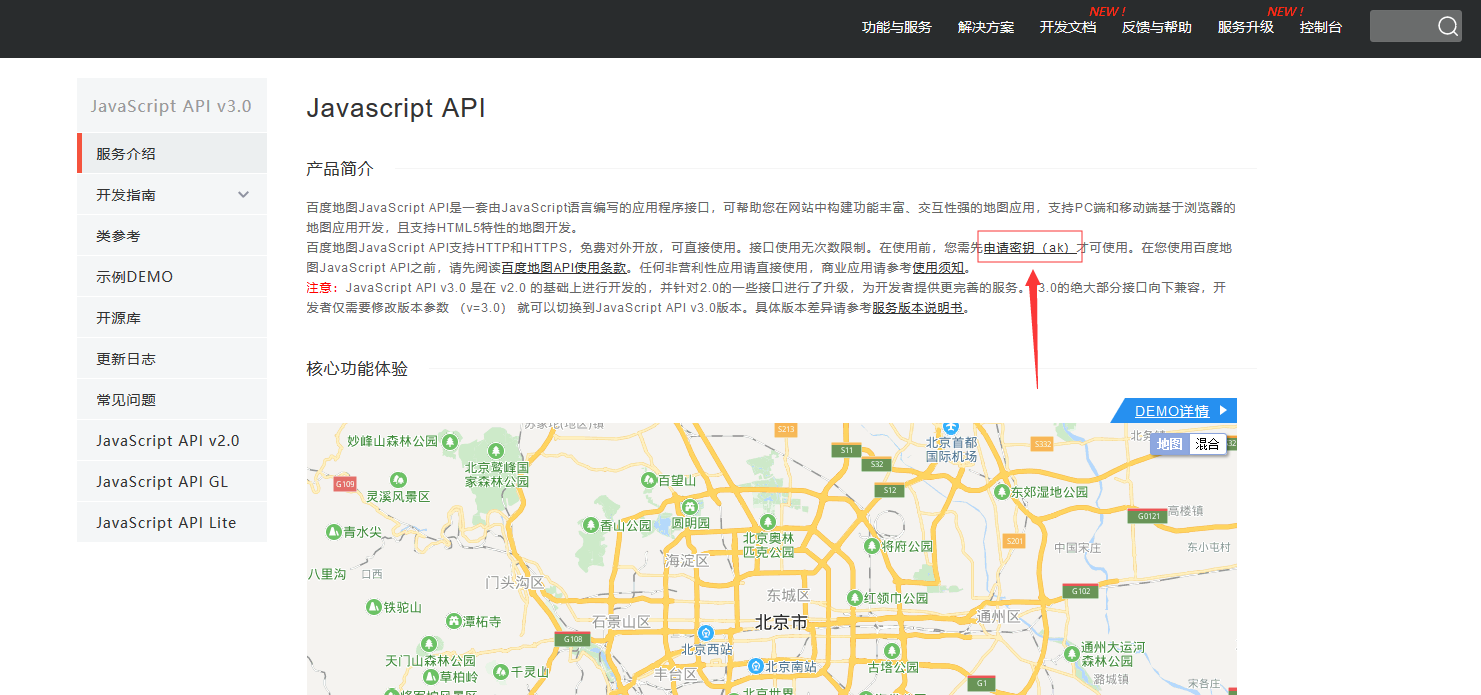Click the DEMO详情 button above map
The width and height of the screenshot is (1481, 695).
(1174, 411)
